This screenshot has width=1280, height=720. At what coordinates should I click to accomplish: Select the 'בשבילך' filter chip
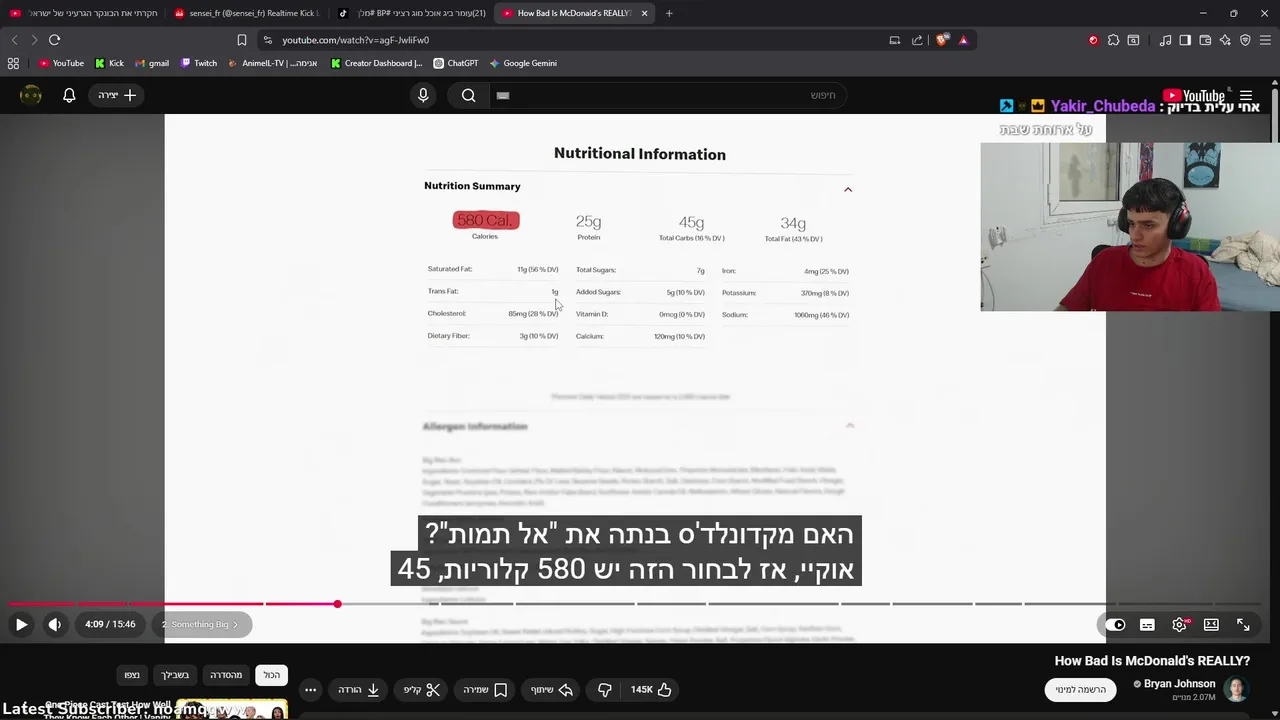tap(175, 675)
